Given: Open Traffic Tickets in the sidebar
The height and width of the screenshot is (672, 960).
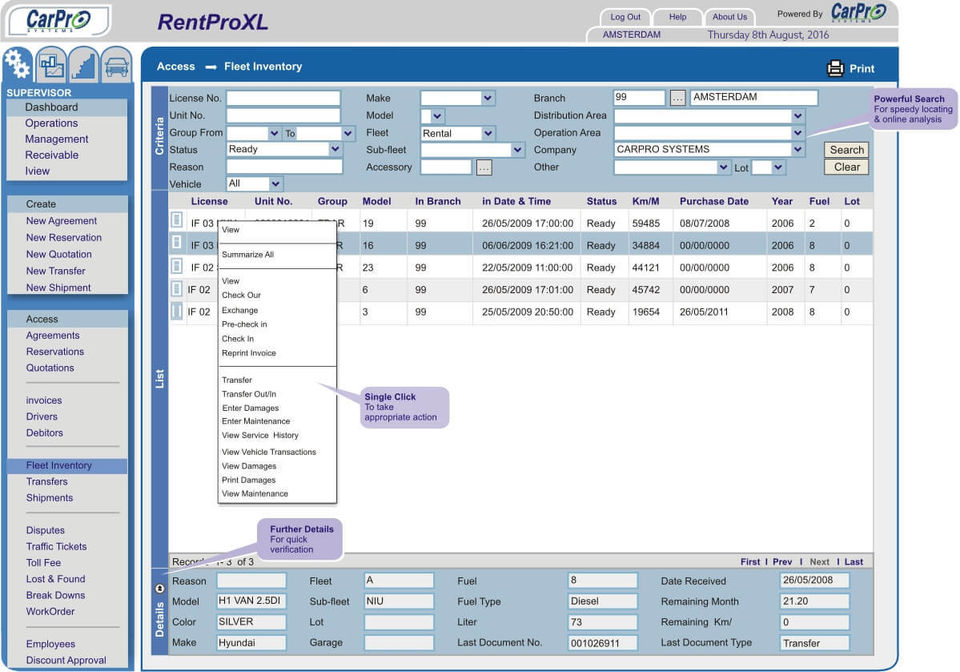Looking at the screenshot, I should pos(56,547).
